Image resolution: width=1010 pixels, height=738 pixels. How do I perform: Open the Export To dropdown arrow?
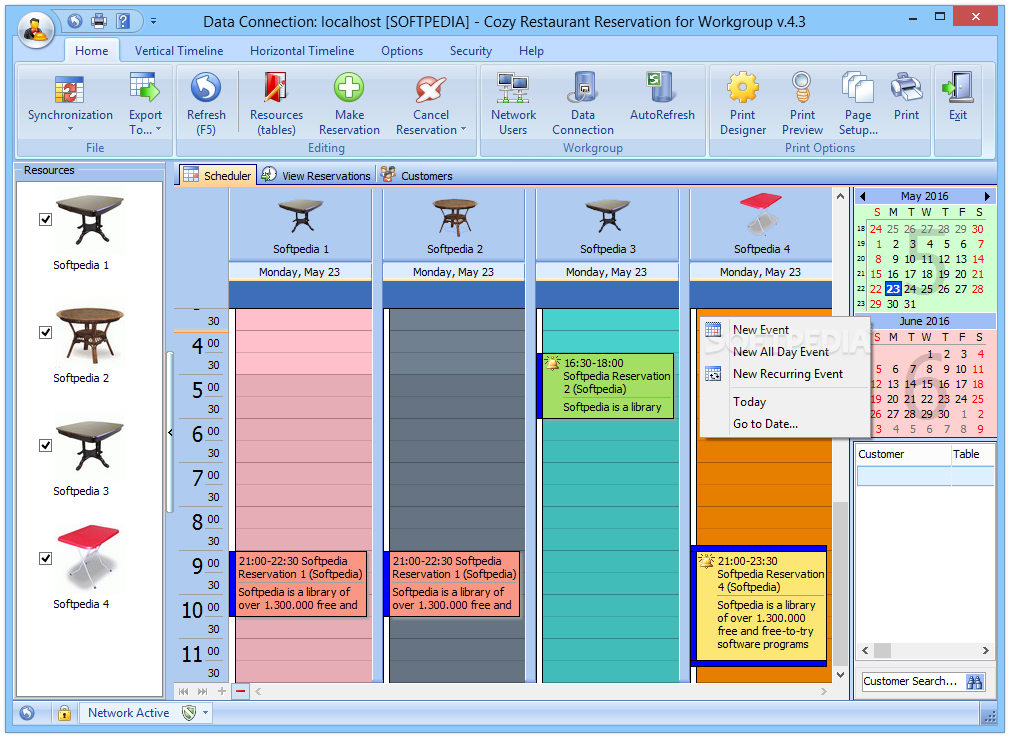[x=158, y=130]
